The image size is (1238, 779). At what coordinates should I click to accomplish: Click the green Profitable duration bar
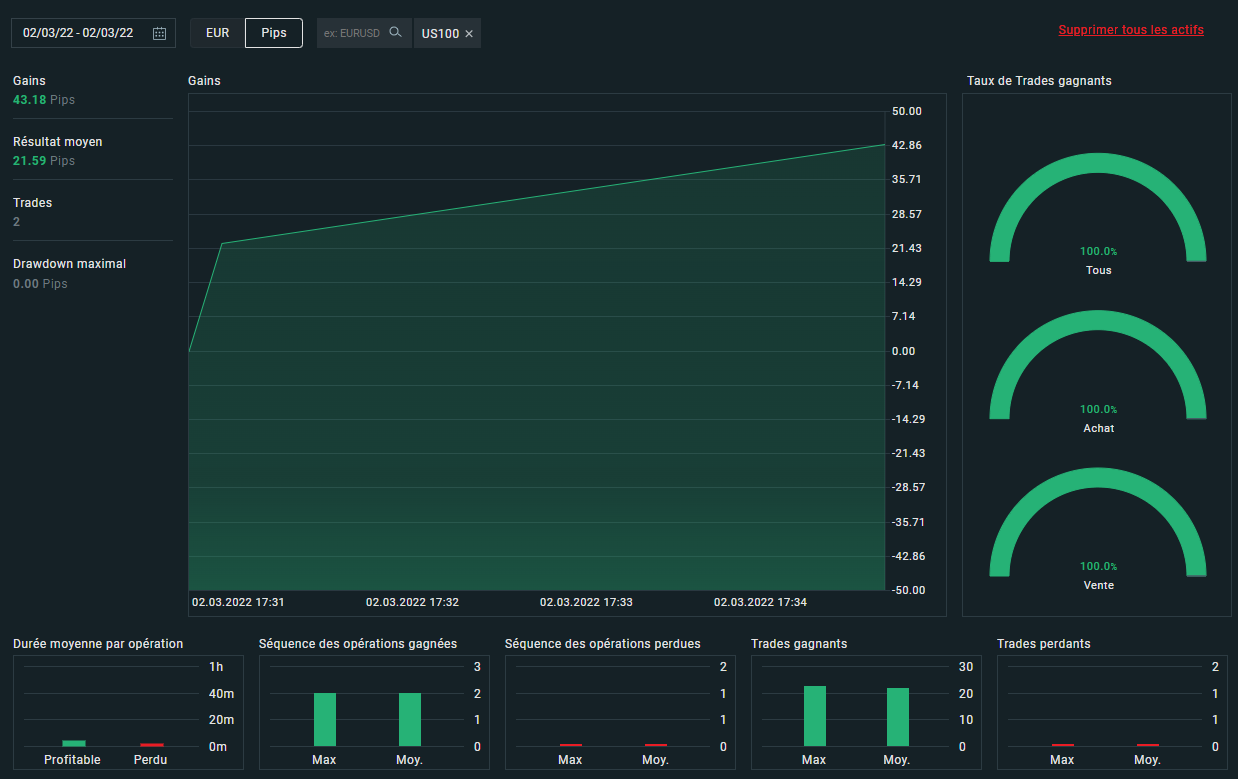(x=74, y=743)
